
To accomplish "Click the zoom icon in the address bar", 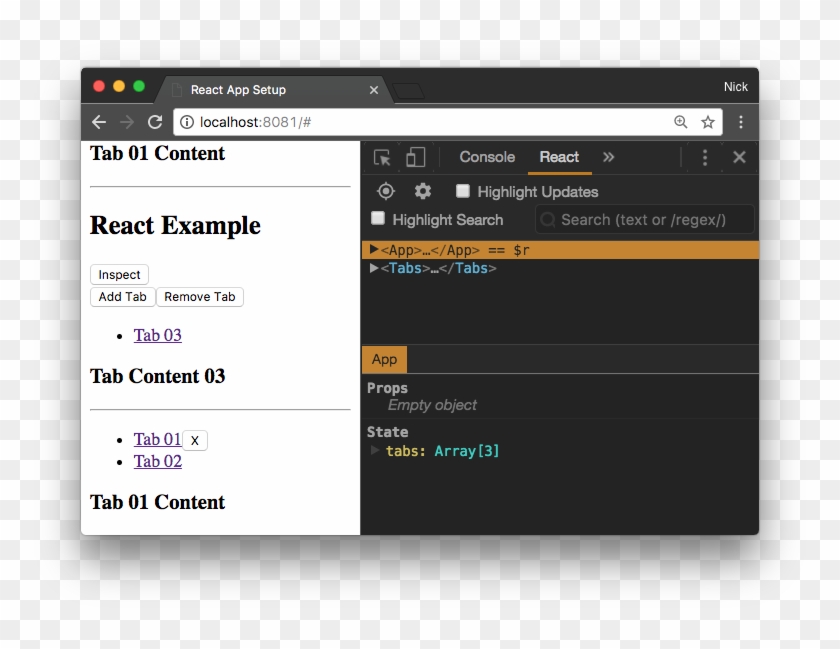I will (681, 121).
